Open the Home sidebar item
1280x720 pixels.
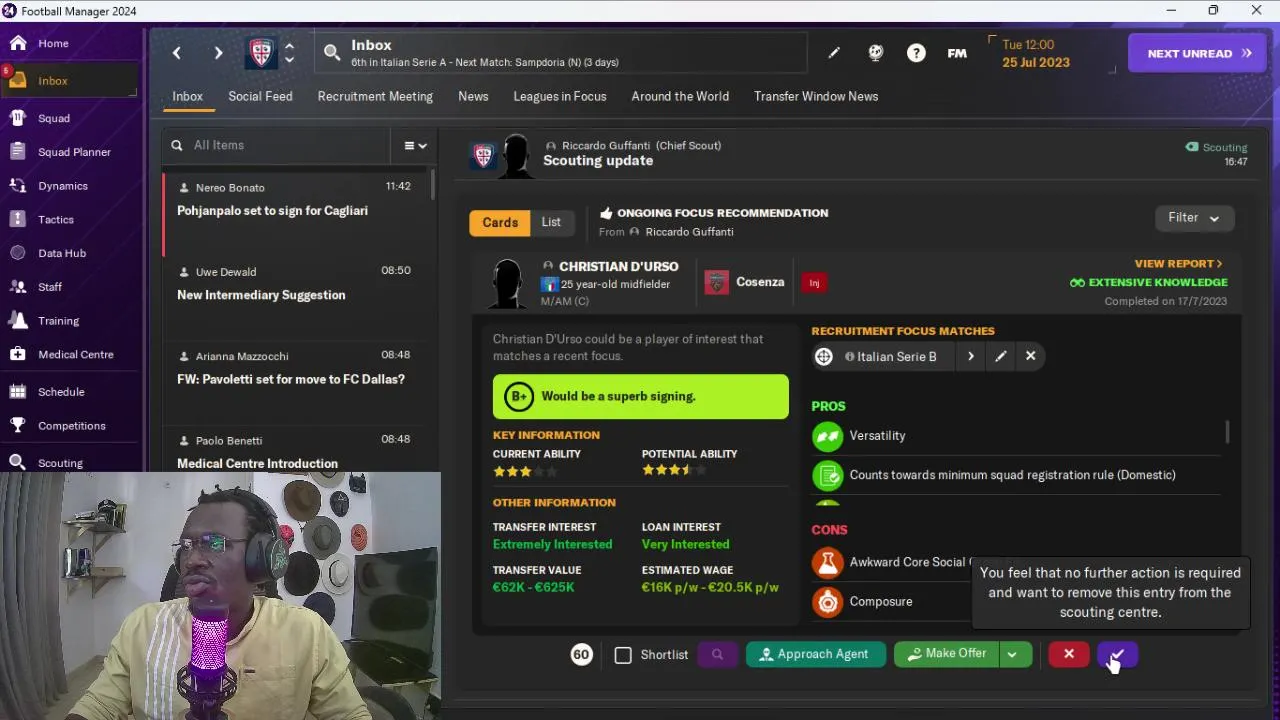tap(53, 44)
